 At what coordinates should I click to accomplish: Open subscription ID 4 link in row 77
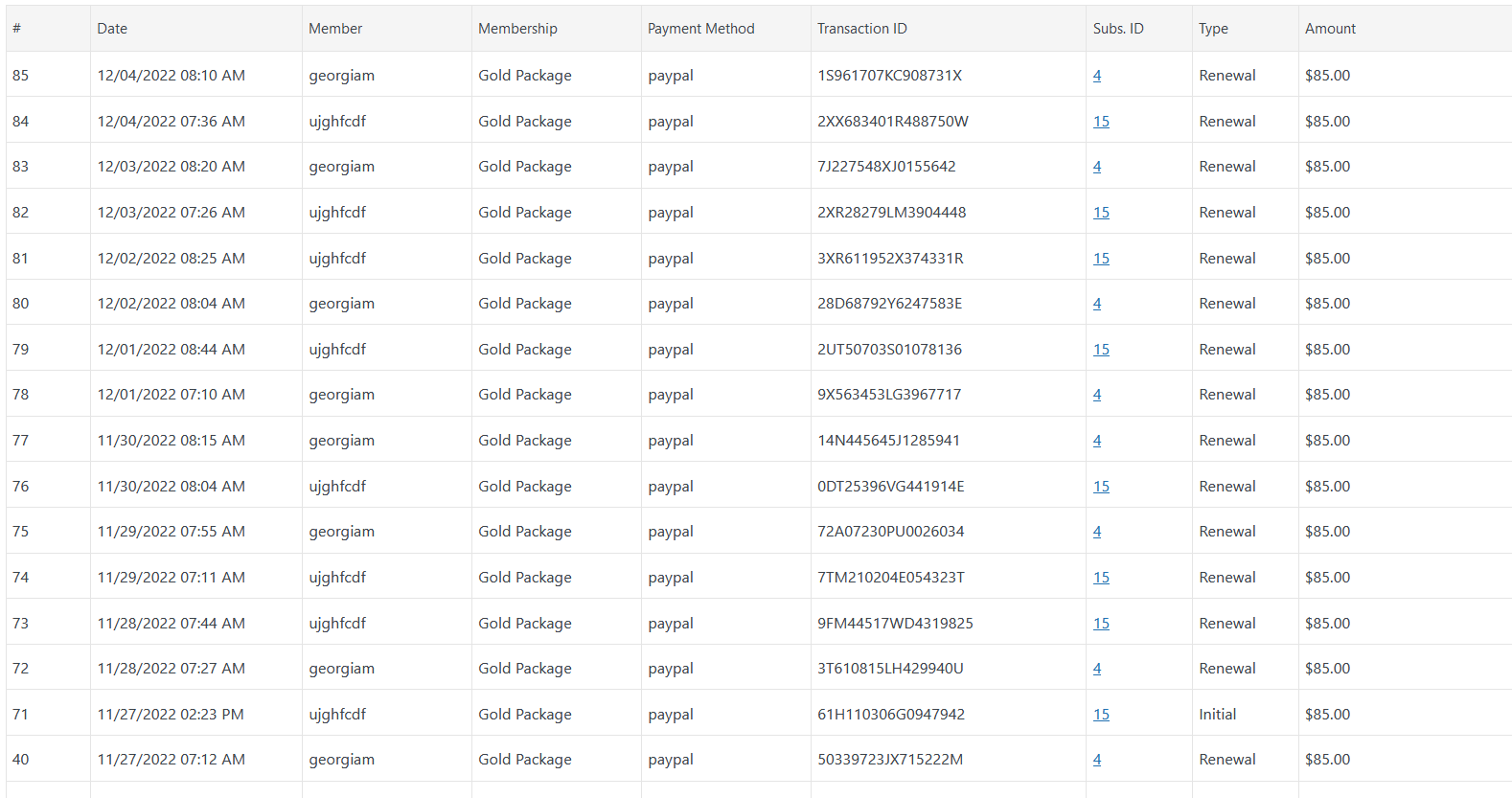click(1097, 441)
